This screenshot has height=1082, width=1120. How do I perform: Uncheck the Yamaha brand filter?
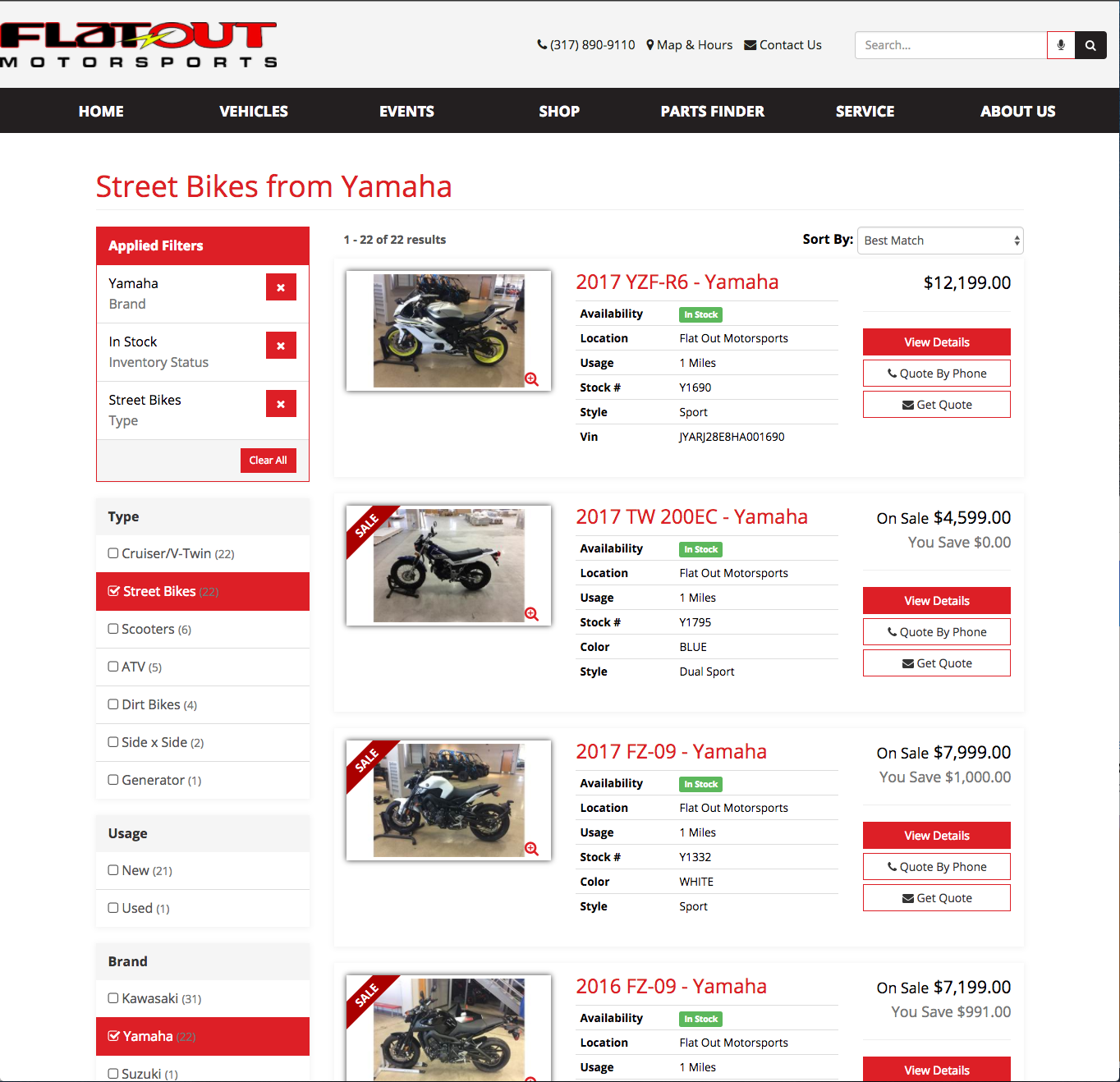pyautogui.click(x=114, y=1036)
